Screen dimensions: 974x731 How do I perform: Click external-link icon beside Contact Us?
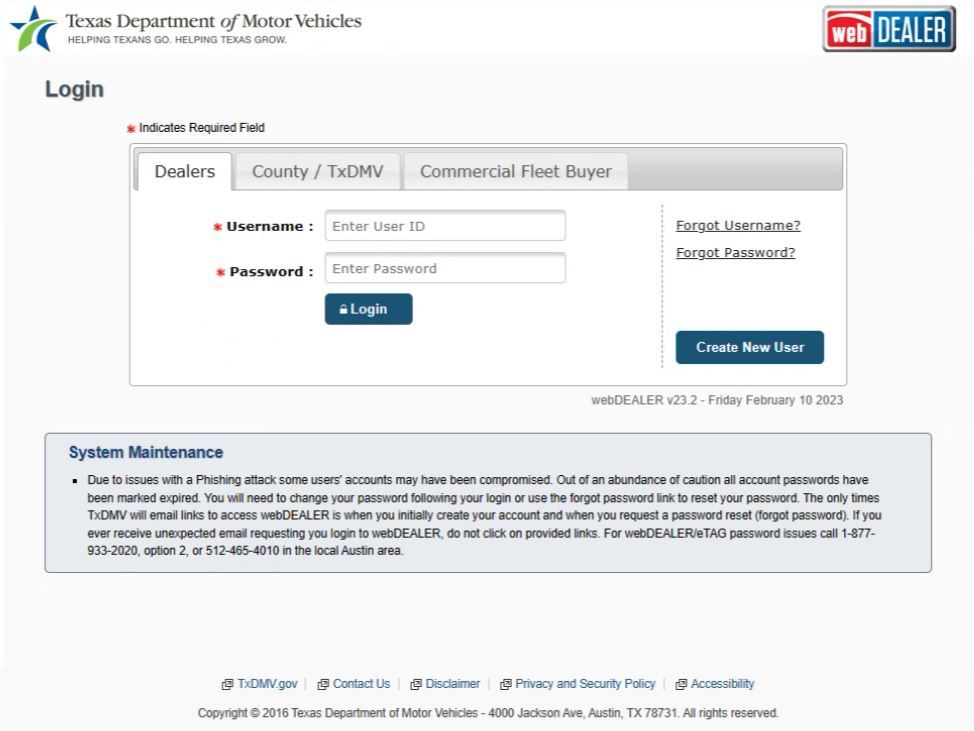click(x=323, y=685)
